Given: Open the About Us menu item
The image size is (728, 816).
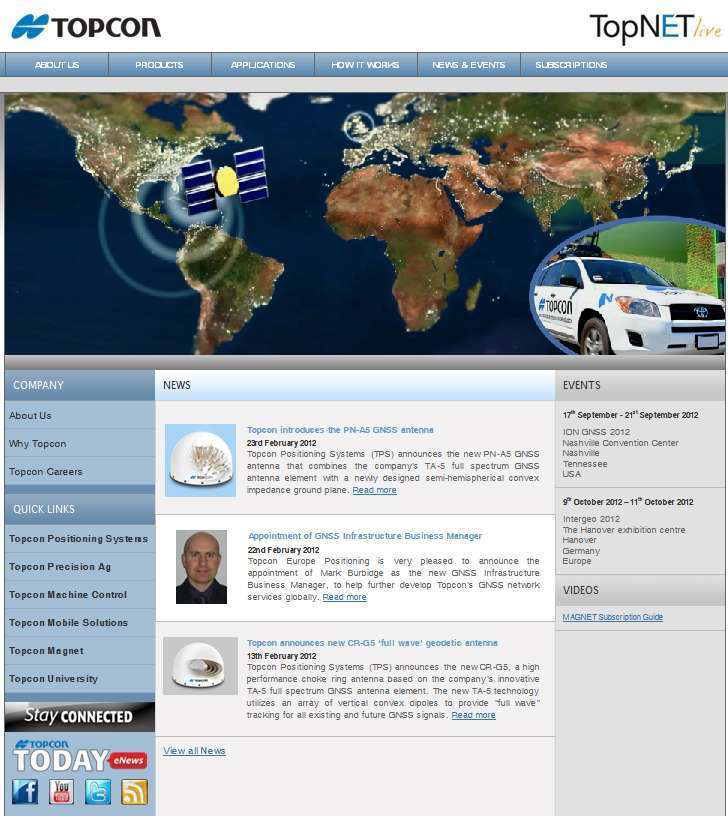Looking at the screenshot, I should pos(57,65).
